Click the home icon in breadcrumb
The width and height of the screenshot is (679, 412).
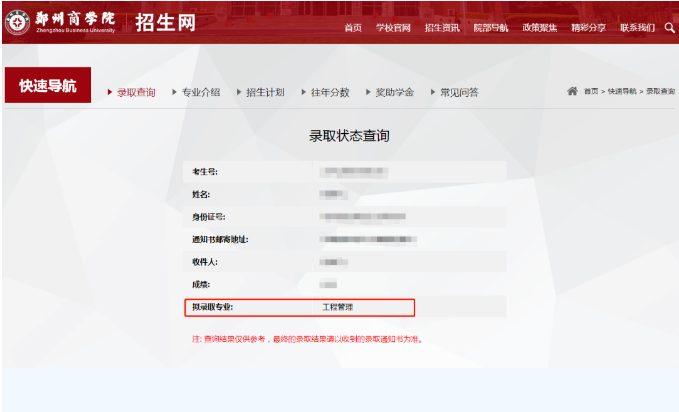click(x=572, y=92)
